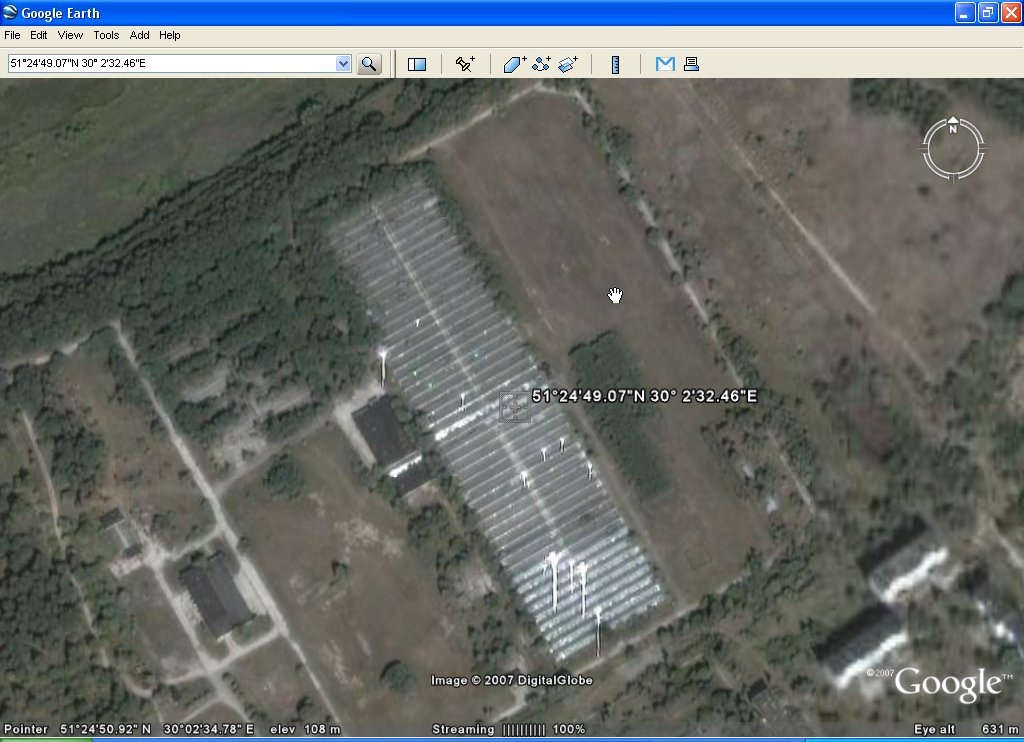Click the Email envelope icon
The height and width of the screenshot is (742, 1024).
[665, 64]
